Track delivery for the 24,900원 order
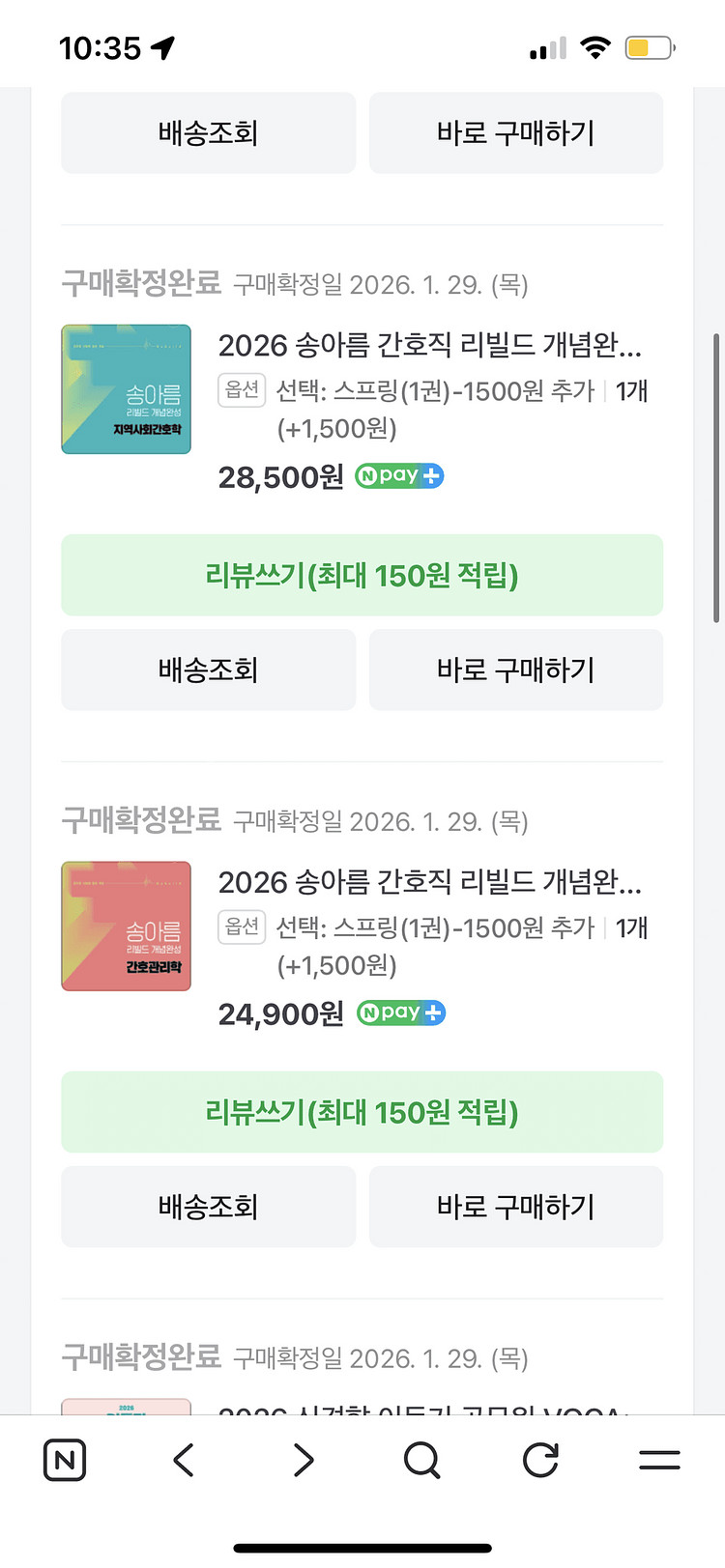The image size is (725, 1568). (x=209, y=1208)
